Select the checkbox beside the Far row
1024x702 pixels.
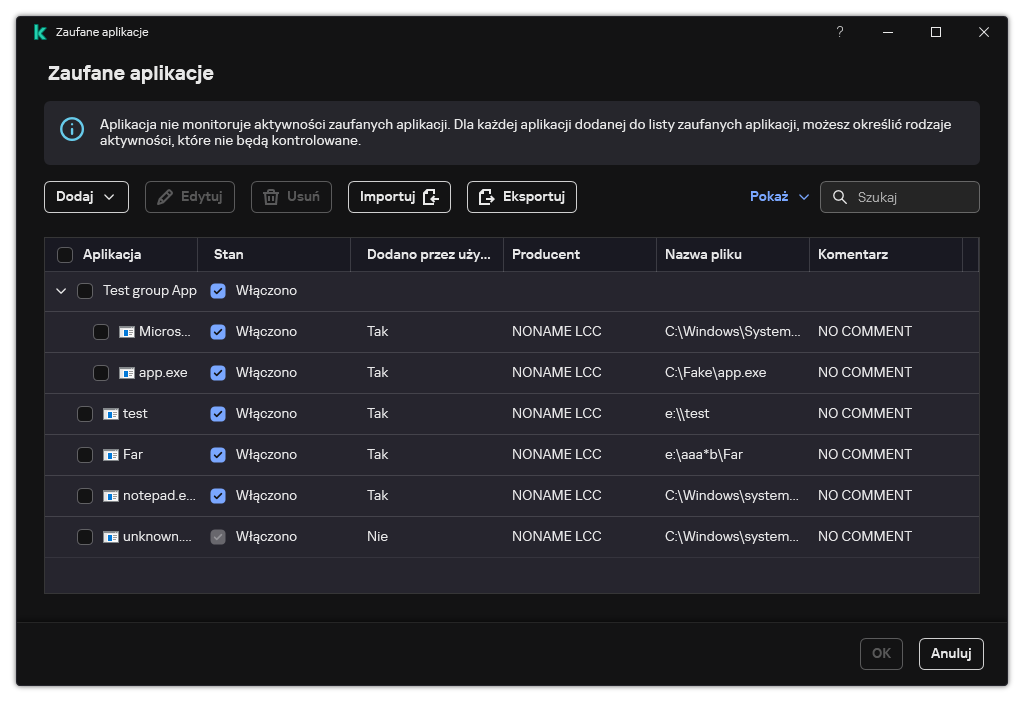click(85, 455)
